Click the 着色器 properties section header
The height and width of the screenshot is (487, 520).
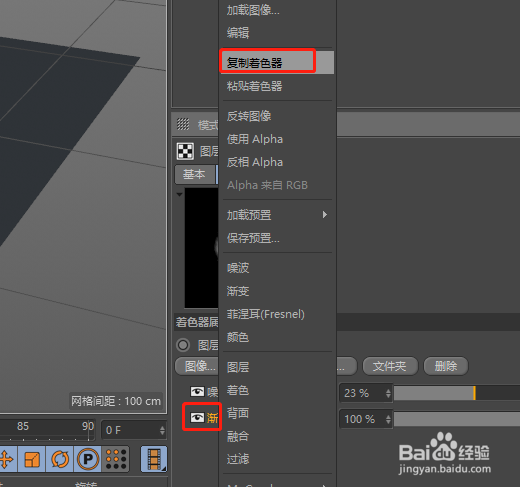[x=197, y=322]
